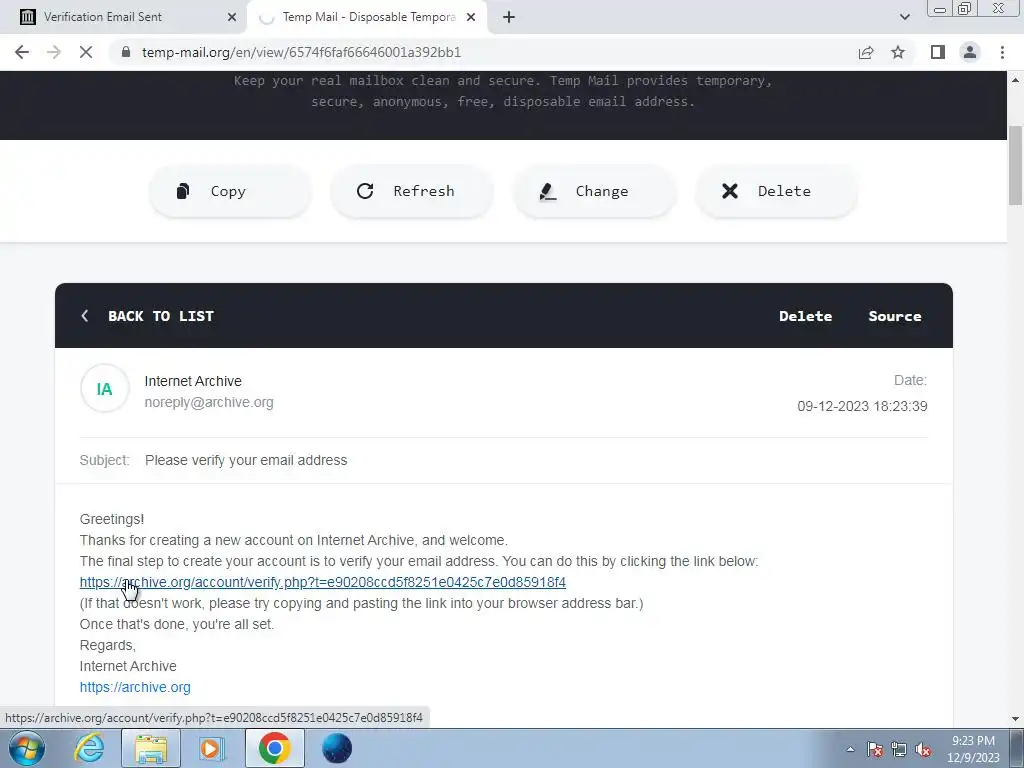Close the Verification Email Sent tab

pos(232,17)
